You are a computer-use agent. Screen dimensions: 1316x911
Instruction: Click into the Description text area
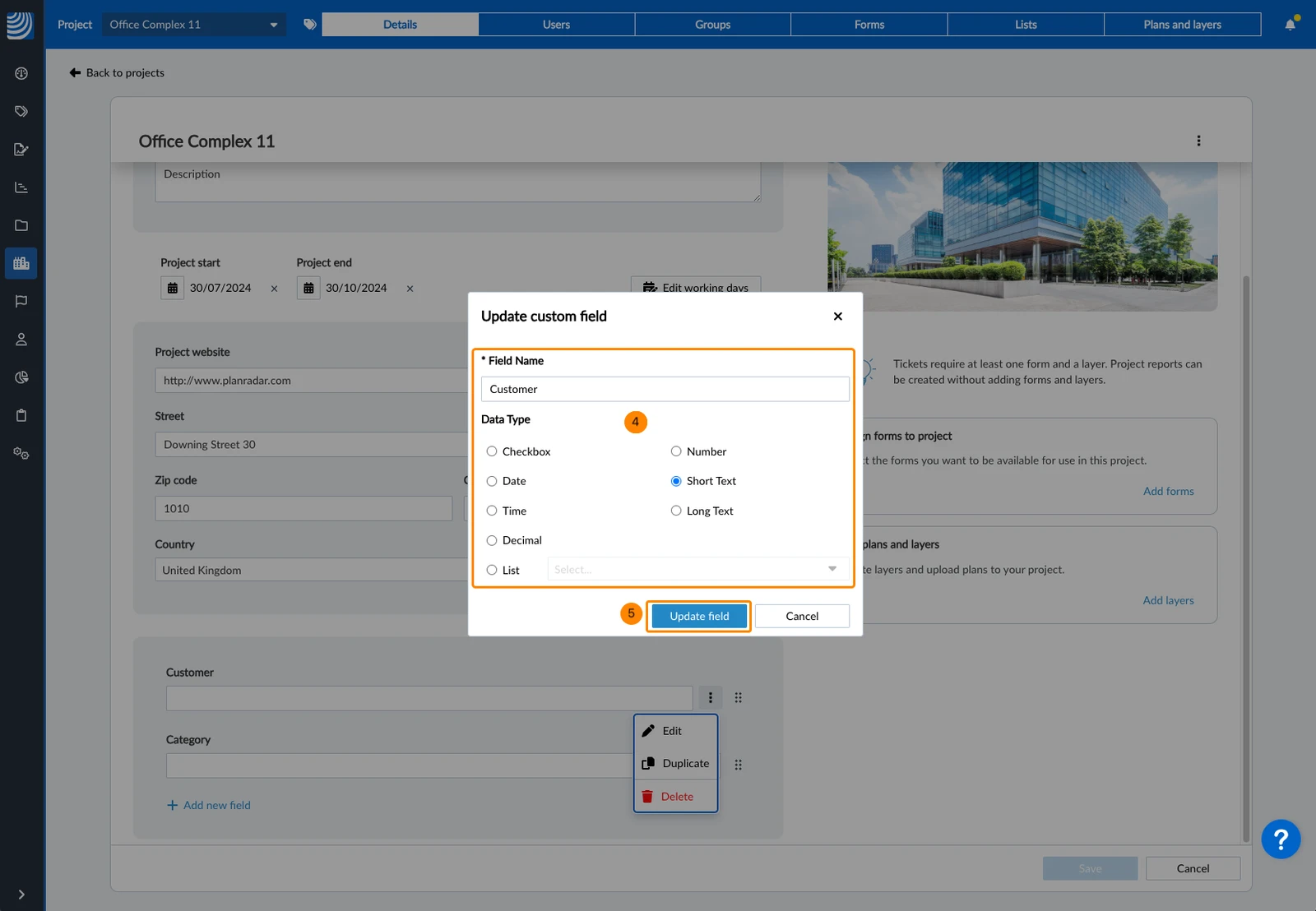pyautogui.click(x=458, y=182)
